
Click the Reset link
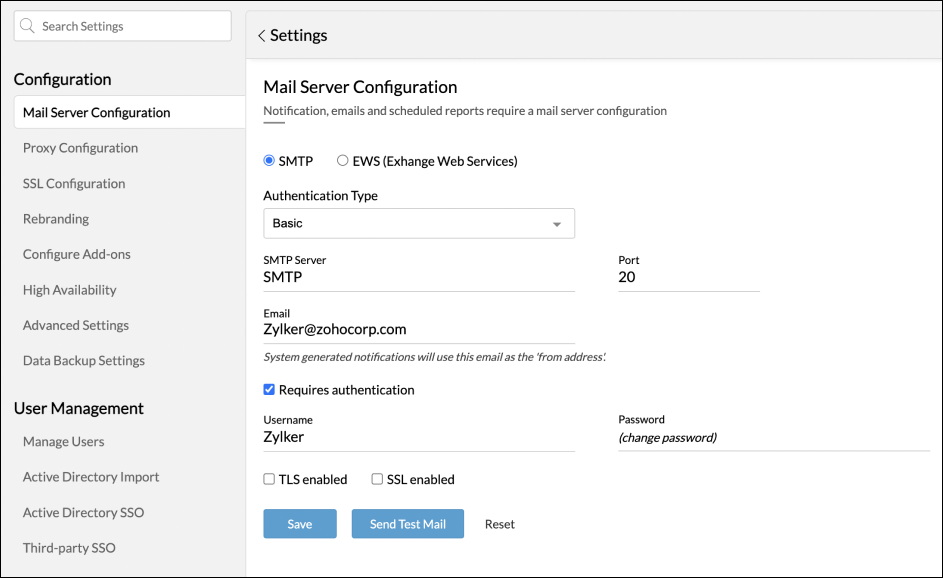click(x=500, y=524)
